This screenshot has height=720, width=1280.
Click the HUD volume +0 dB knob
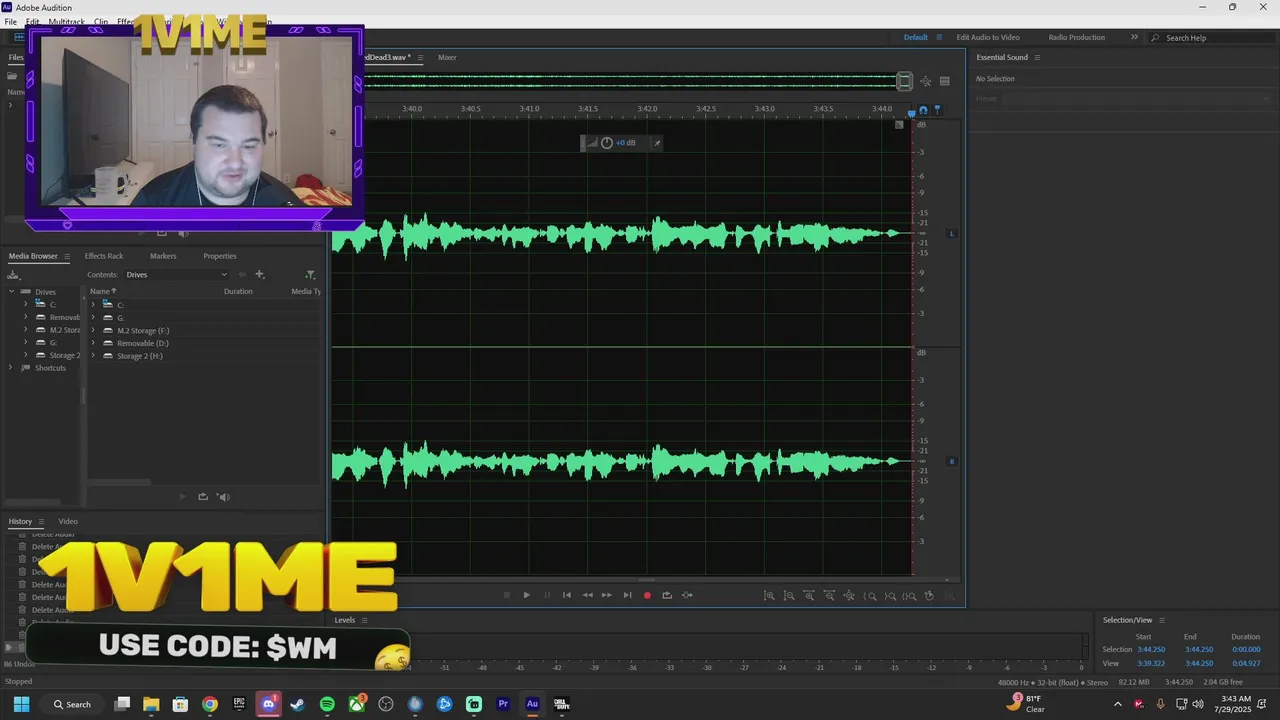point(607,143)
